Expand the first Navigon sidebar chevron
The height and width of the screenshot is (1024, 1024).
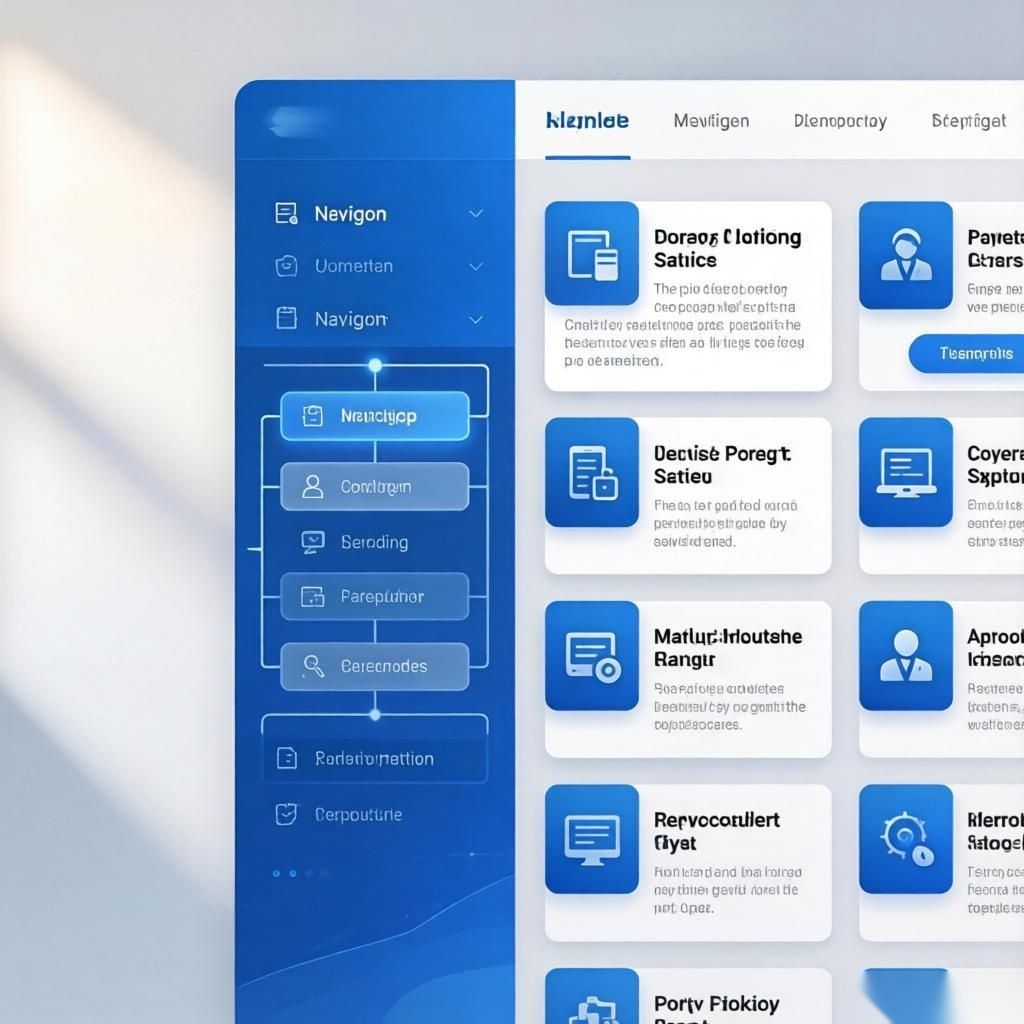(476, 214)
